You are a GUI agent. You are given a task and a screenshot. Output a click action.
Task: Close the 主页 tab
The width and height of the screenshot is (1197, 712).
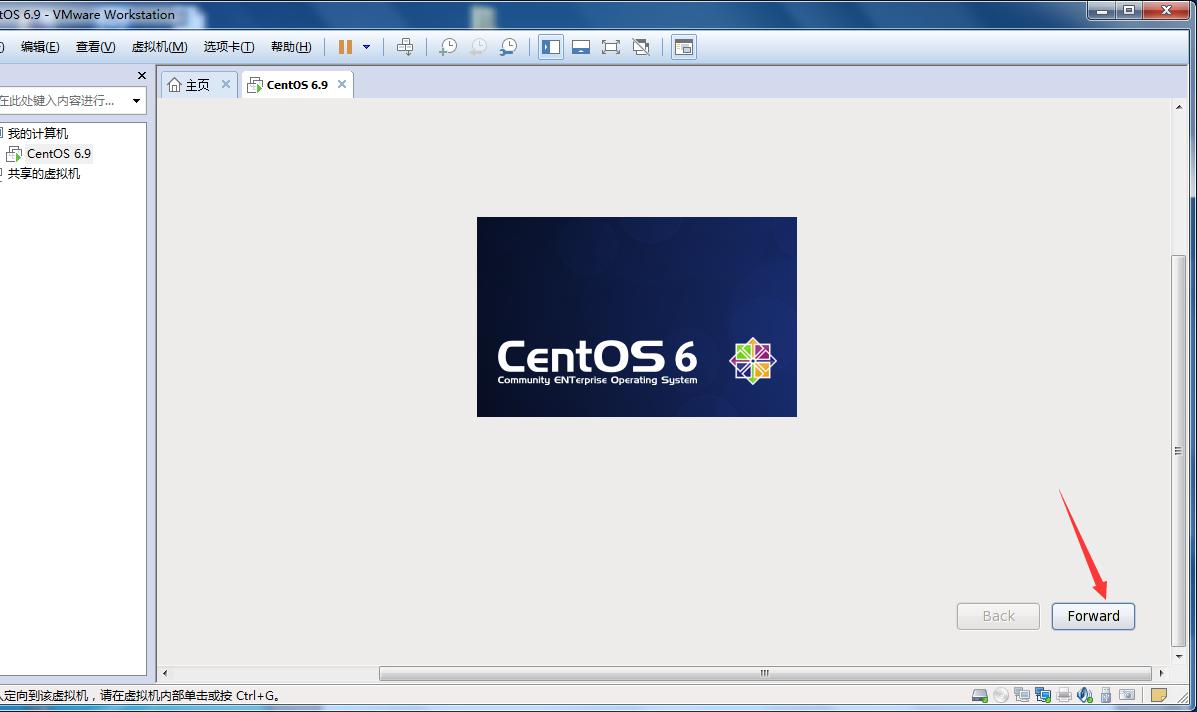coord(226,84)
